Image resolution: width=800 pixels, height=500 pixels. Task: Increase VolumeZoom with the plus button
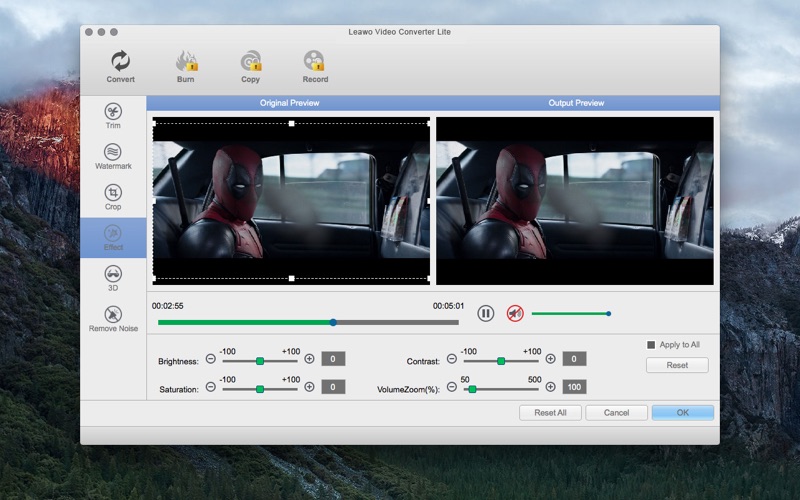[x=550, y=387]
